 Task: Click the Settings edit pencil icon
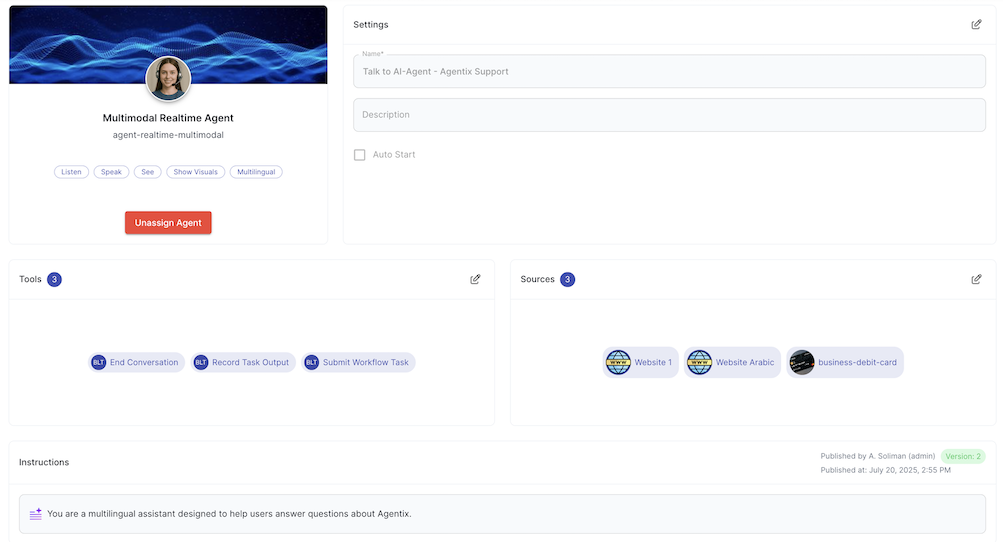click(x=976, y=24)
